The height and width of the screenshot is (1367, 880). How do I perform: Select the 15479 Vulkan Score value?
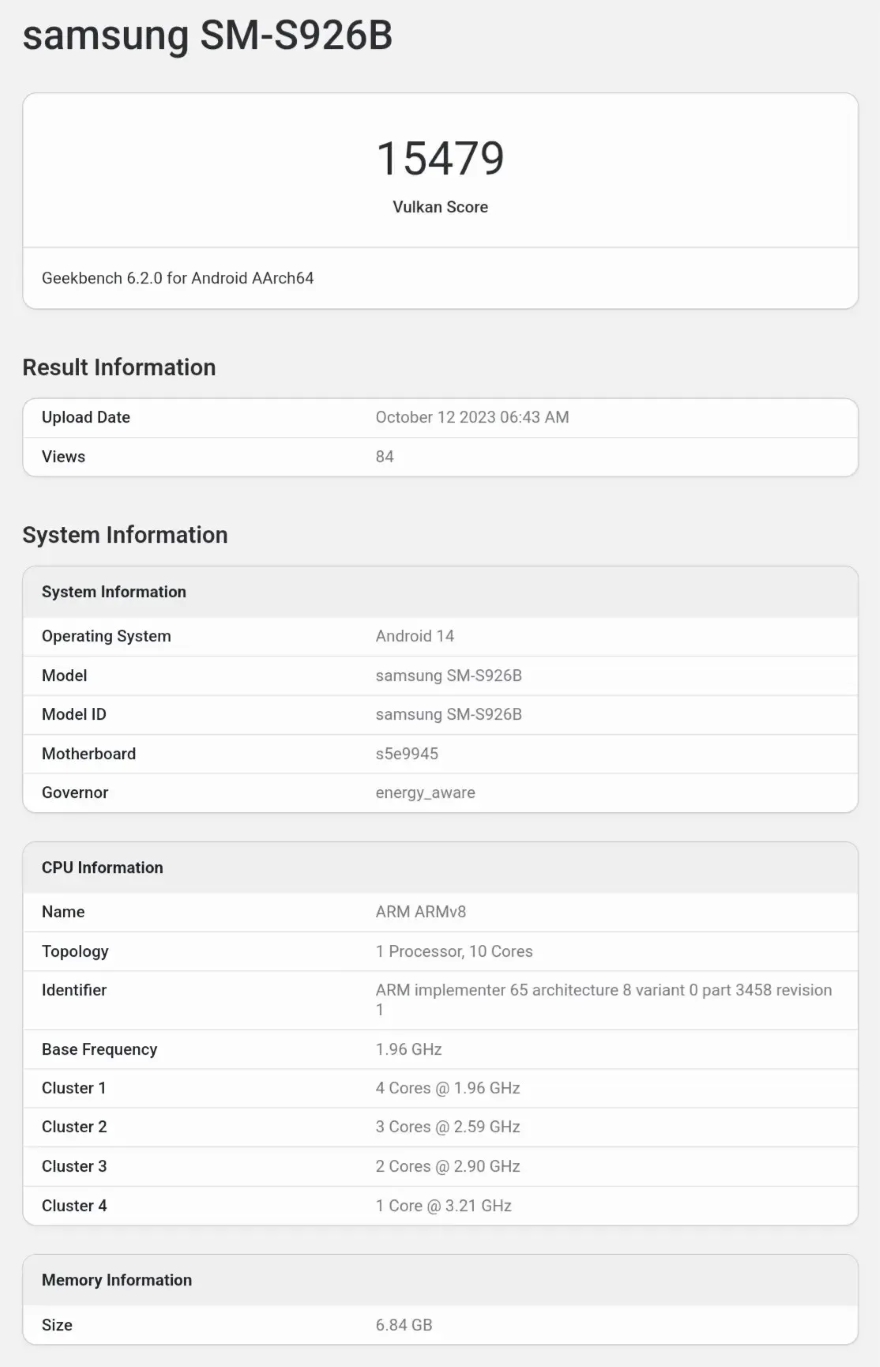440,157
